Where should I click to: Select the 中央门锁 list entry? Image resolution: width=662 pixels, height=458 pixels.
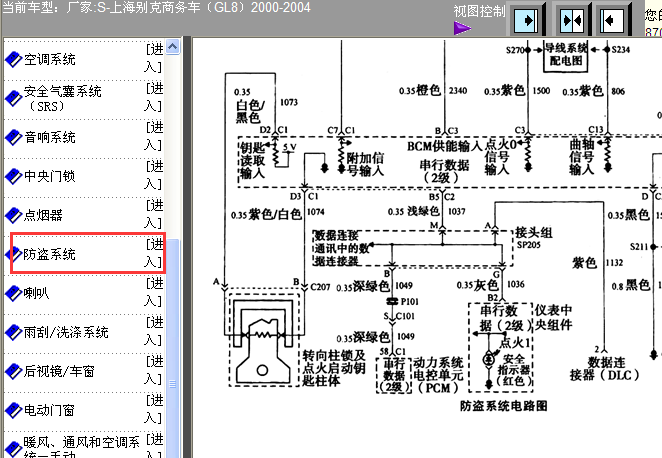point(49,176)
